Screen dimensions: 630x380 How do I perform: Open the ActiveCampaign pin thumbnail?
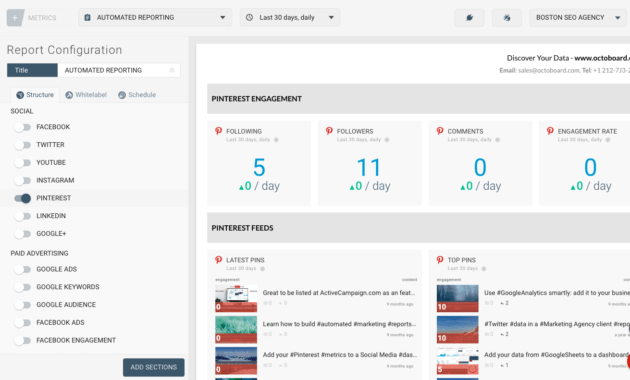click(x=236, y=298)
